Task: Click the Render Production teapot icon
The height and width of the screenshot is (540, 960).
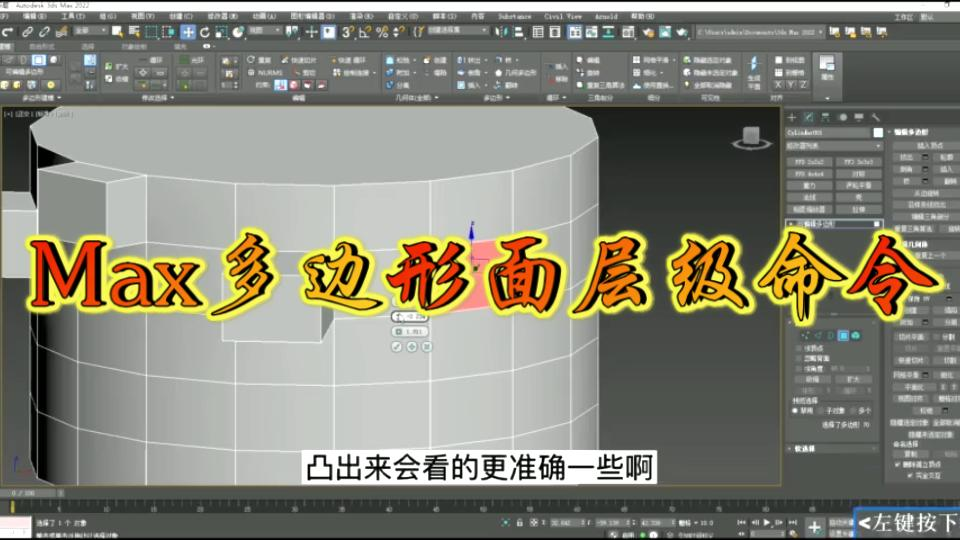Action: (x=681, y=32)
